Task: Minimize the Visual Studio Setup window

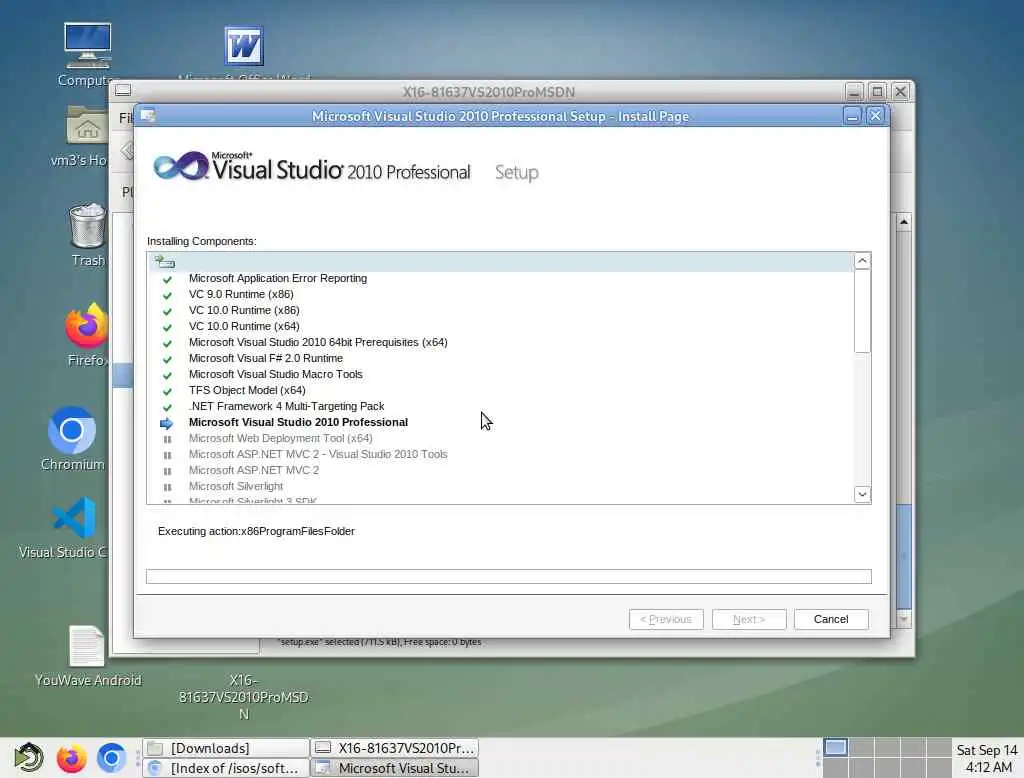Action: coord(852,116)
